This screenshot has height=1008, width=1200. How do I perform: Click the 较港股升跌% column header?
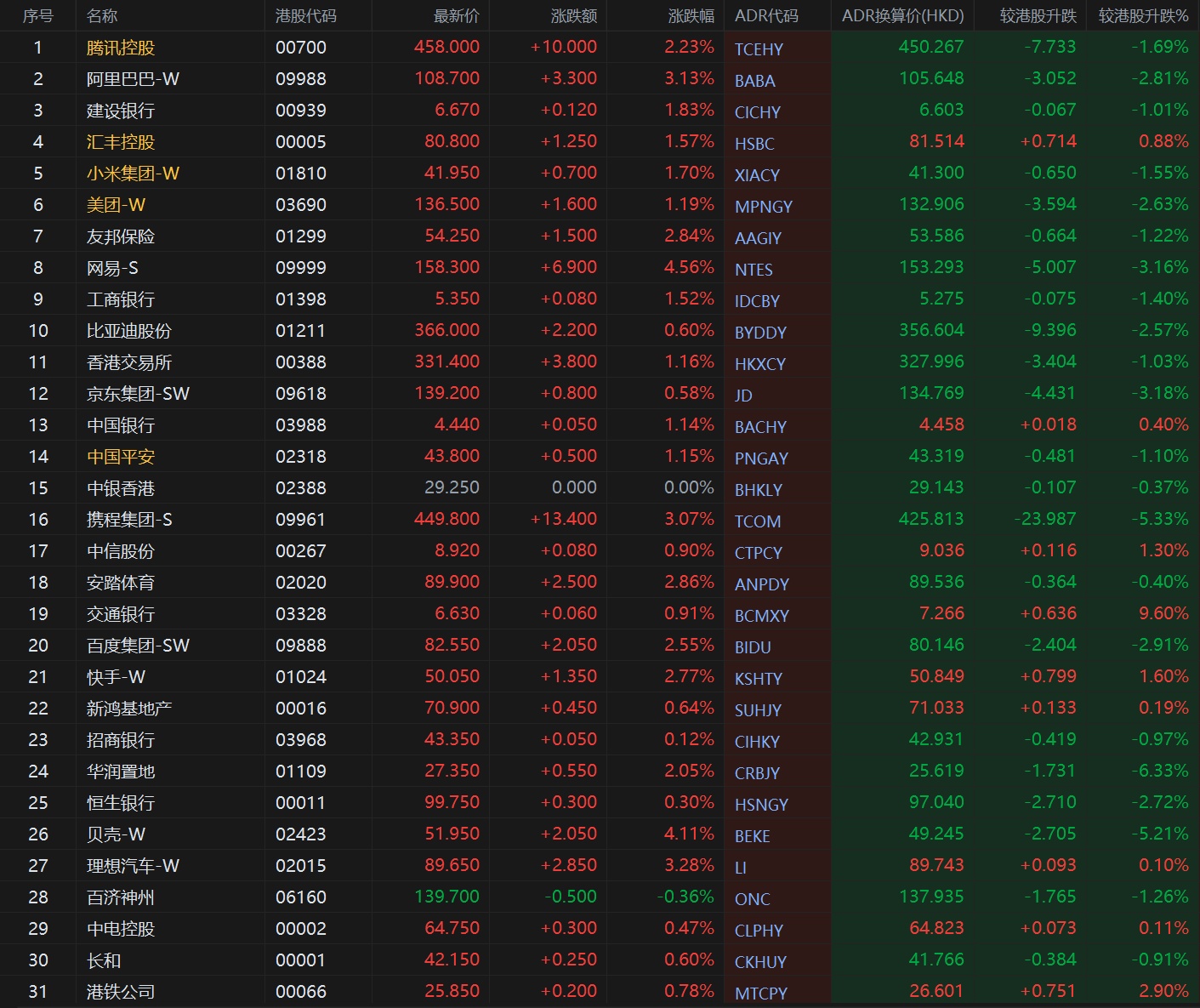pos(1143,15)
